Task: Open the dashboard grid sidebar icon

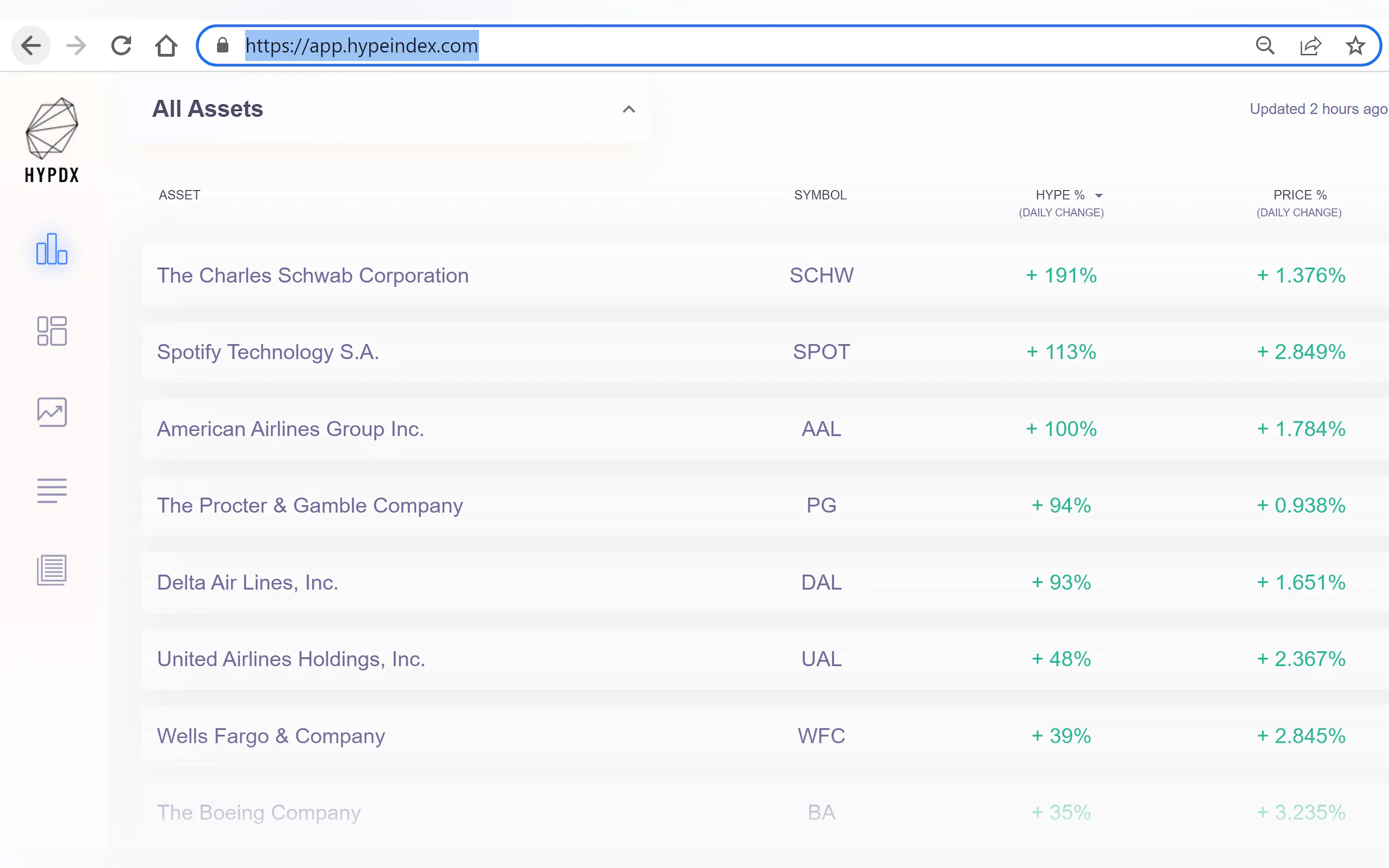Action: coord(52,331)
